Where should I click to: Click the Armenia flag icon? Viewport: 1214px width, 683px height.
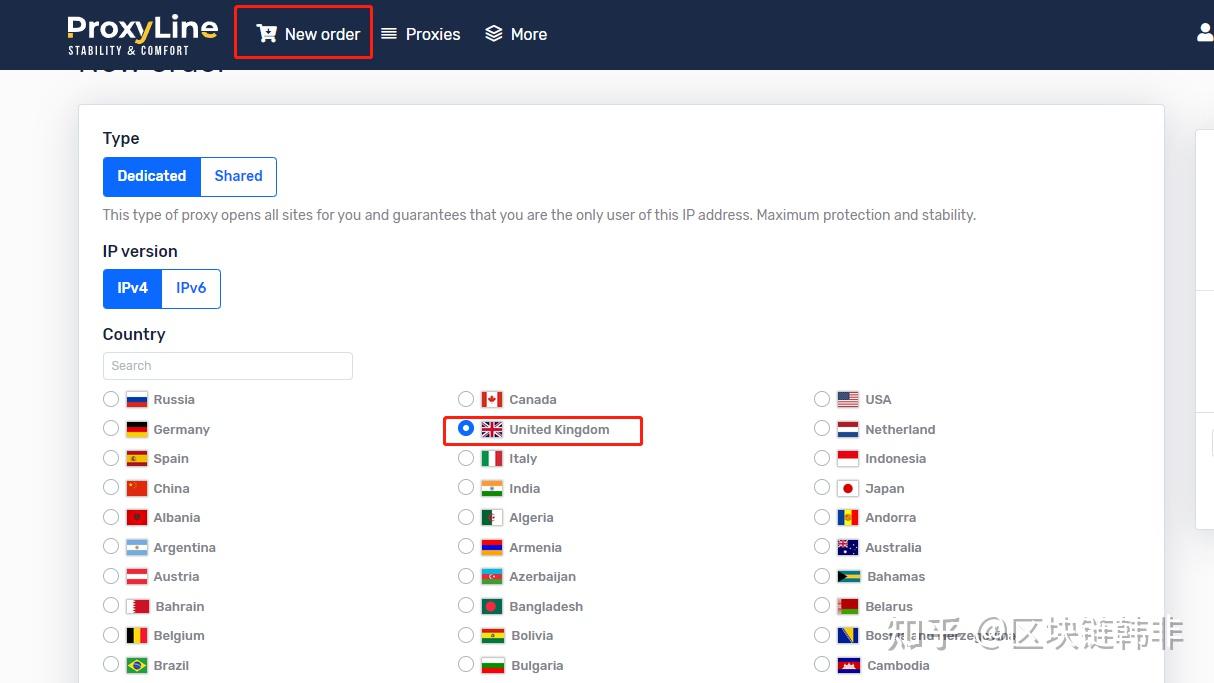click(x=492, y=547)
